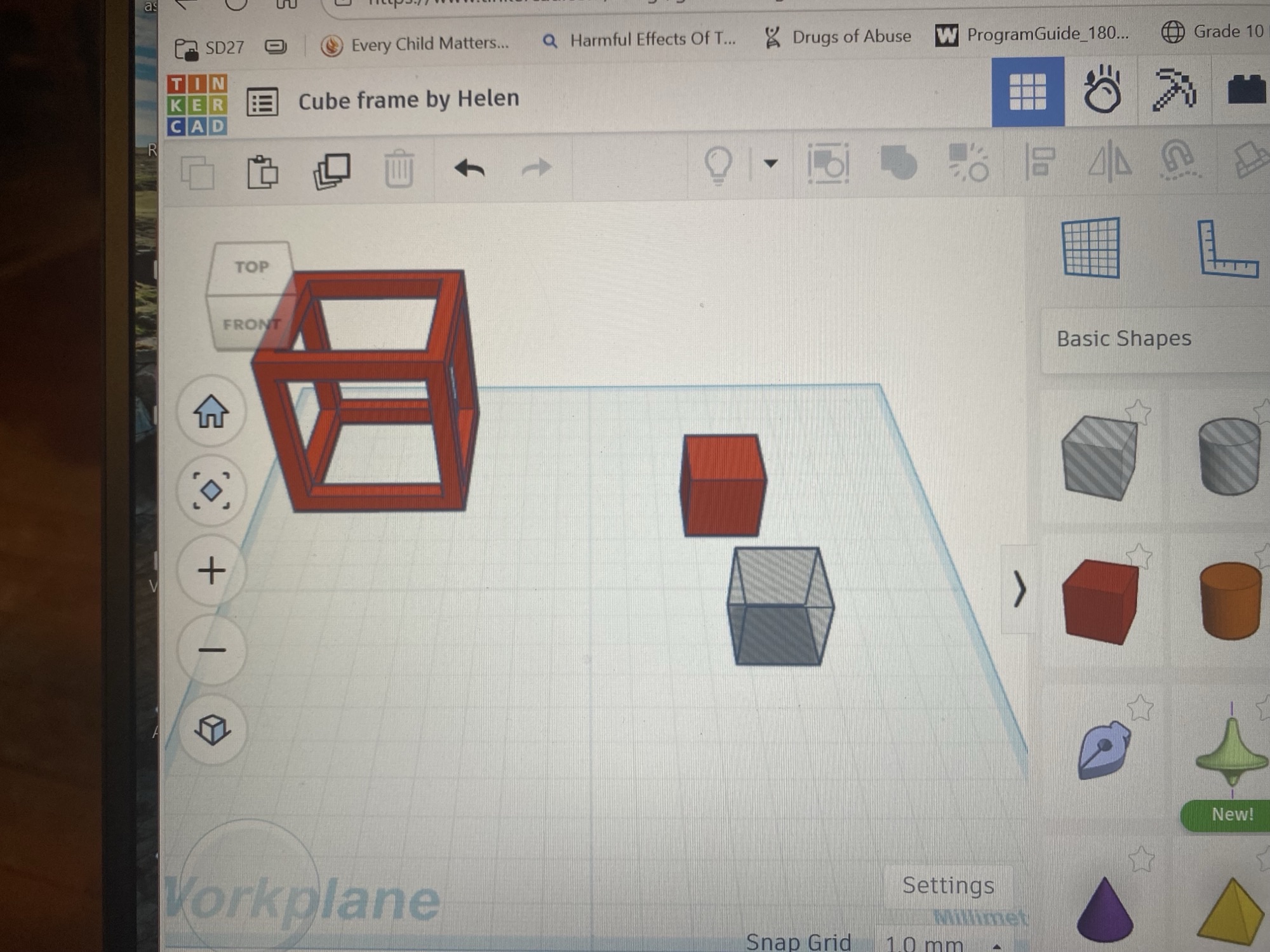
Task: Click the Duplicate and repeat icon
Action: coord(331,171)
